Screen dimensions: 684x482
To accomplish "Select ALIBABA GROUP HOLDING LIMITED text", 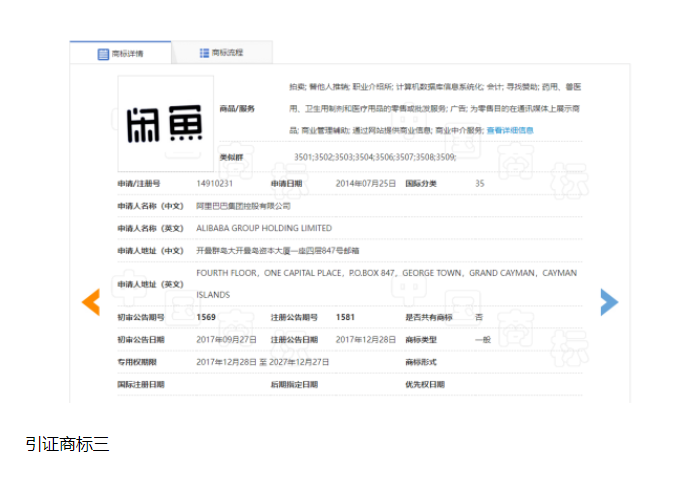I will [x=264, y=228].
